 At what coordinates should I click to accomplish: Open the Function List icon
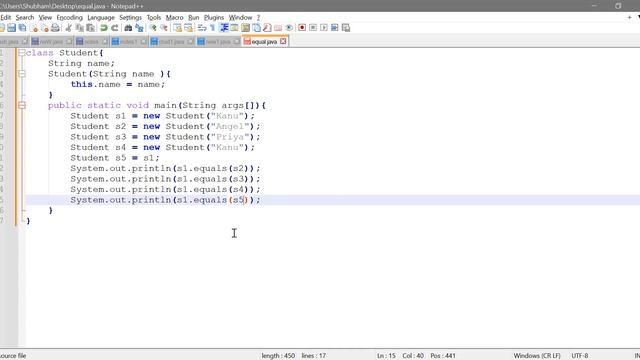(x=267, y=28)
